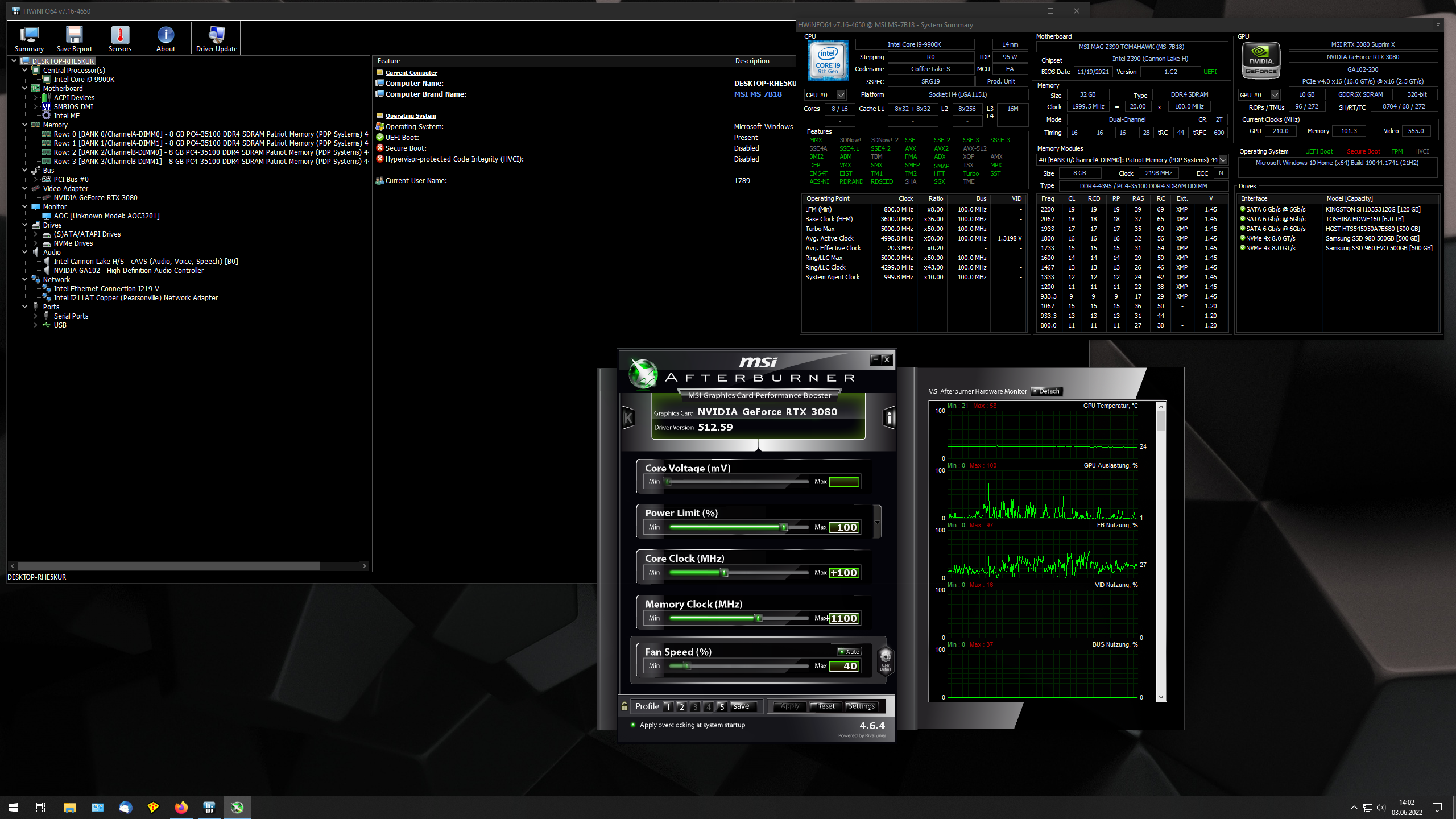
Task: Open File Explorer from the taskbar
Action: tap(69, 807)
